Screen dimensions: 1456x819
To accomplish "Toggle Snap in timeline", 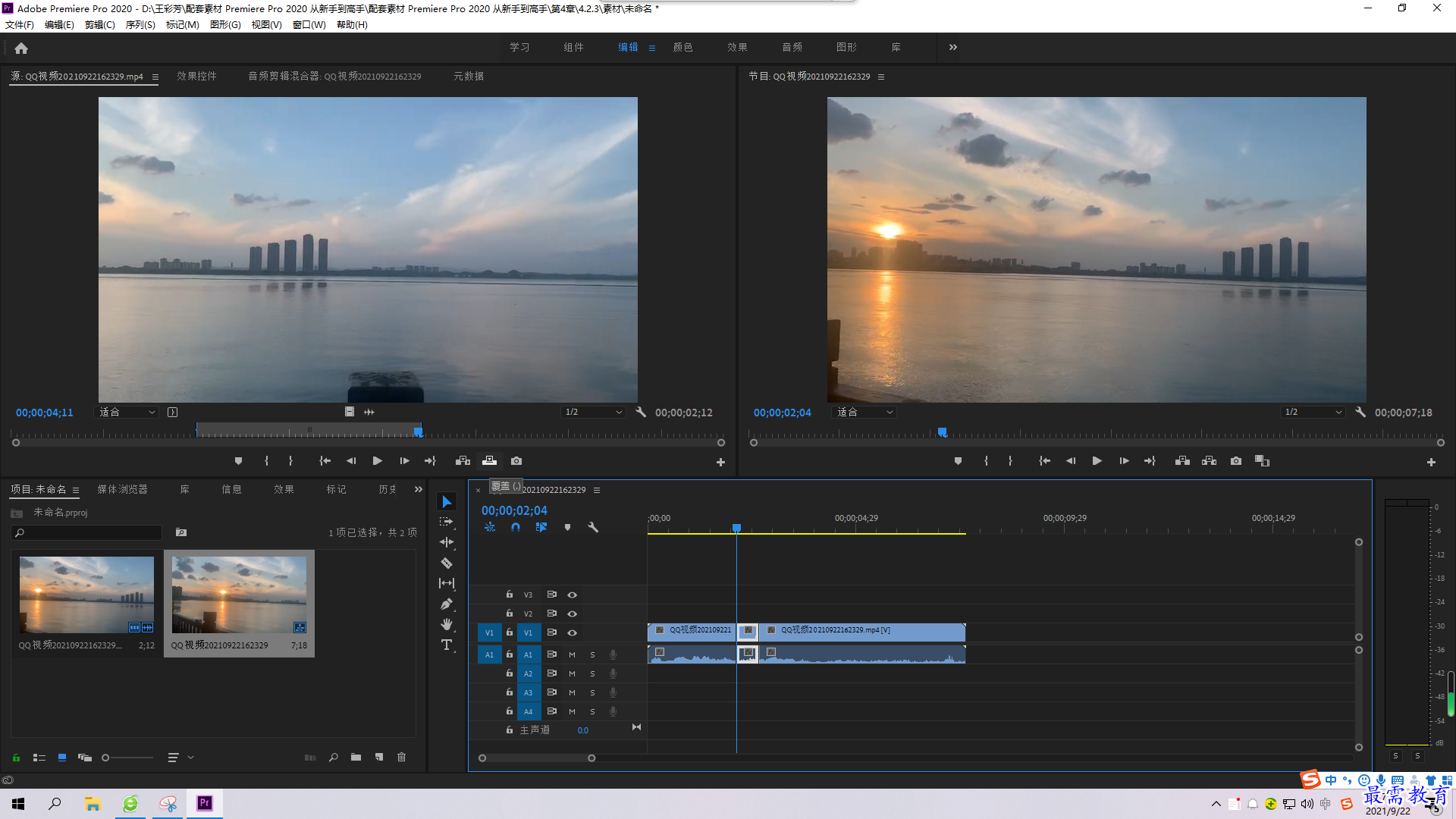I will [516, 527].
